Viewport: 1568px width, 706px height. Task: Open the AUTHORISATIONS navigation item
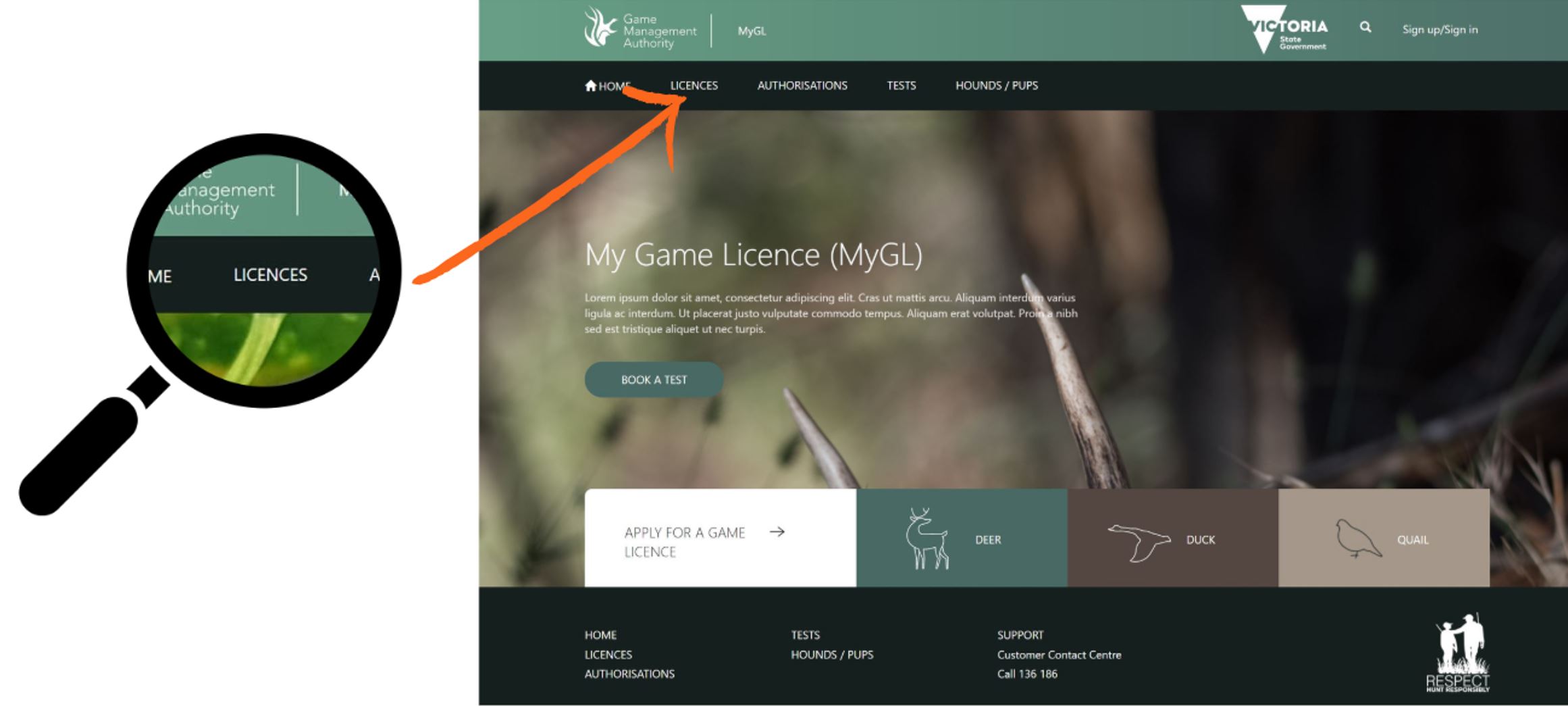click(x=803, y=85)
